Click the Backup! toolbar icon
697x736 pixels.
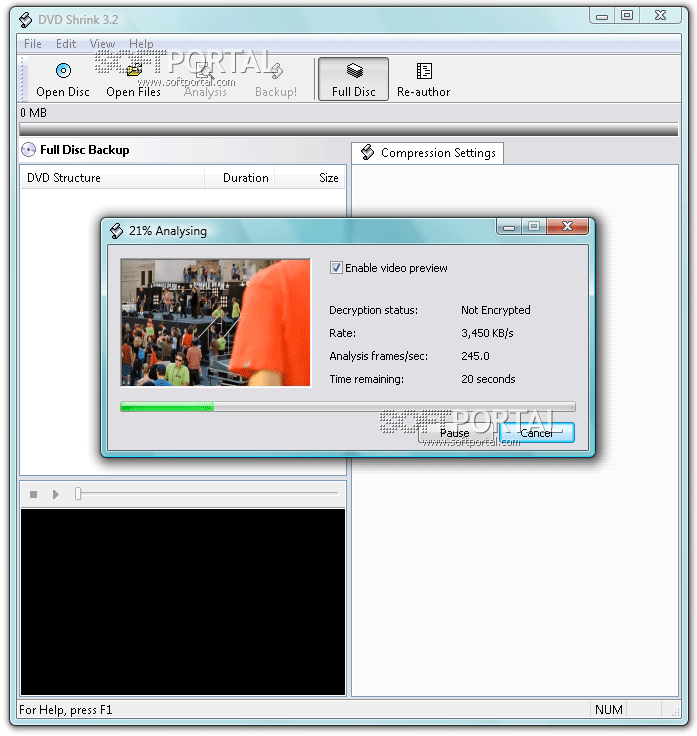pyautogui.click(x=275, y=71)
